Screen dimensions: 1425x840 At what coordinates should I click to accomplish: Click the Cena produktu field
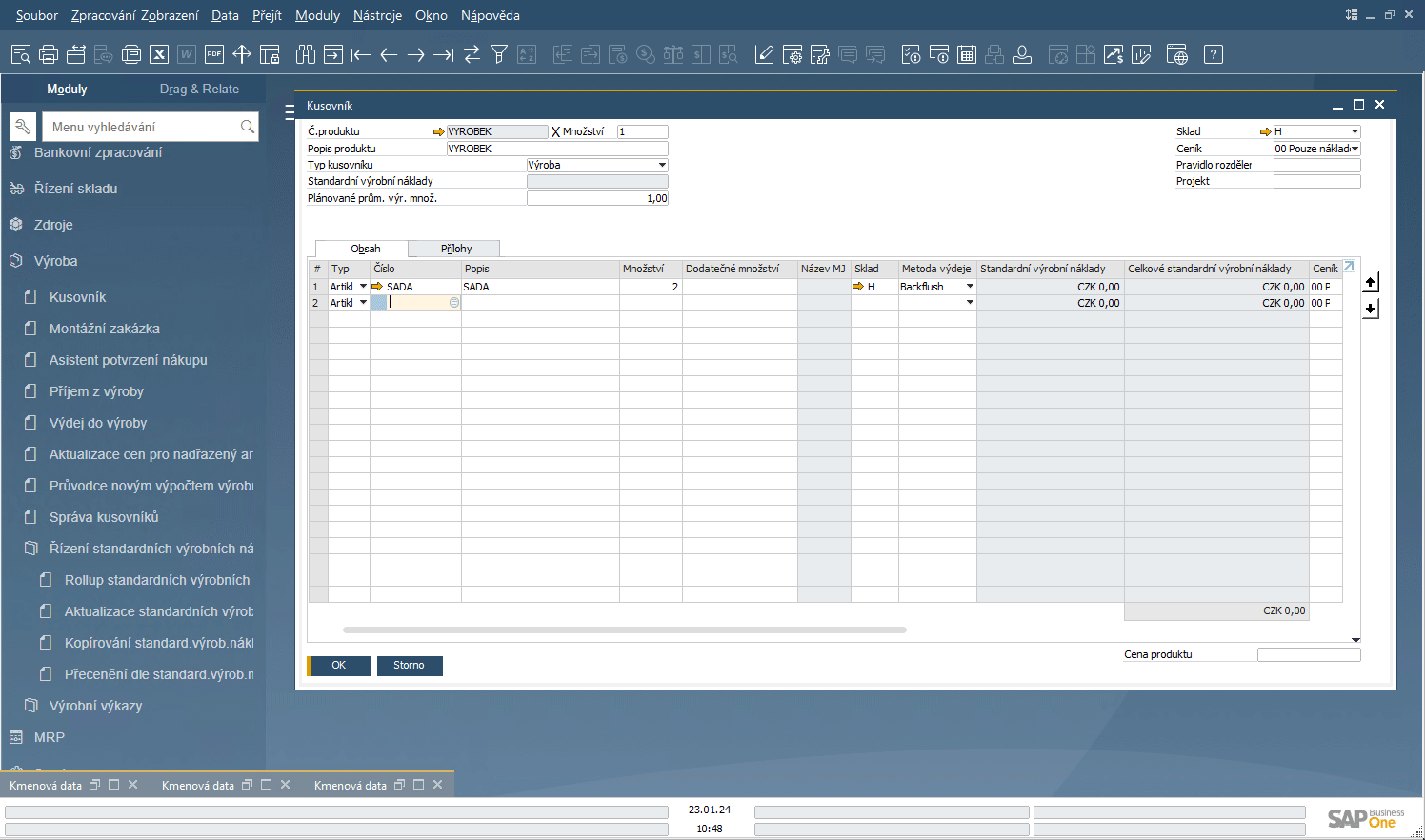coord(1309,654)
